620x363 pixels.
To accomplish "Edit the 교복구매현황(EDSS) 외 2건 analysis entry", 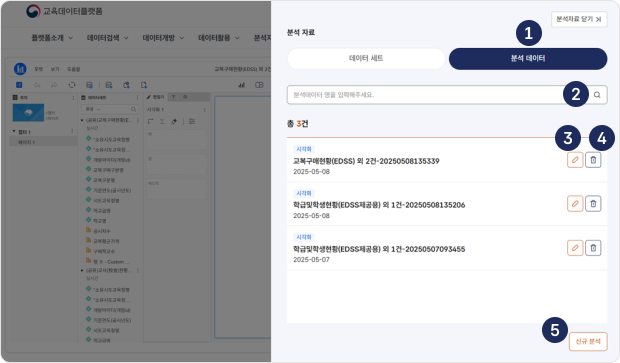I will [575, 160].
